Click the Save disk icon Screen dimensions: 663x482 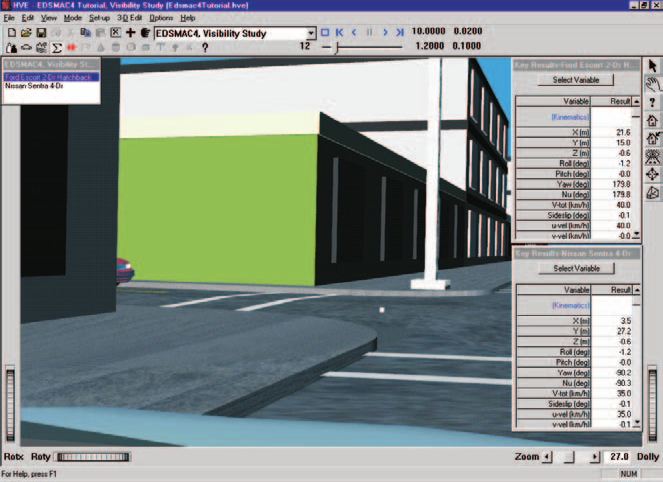point(41,33)
